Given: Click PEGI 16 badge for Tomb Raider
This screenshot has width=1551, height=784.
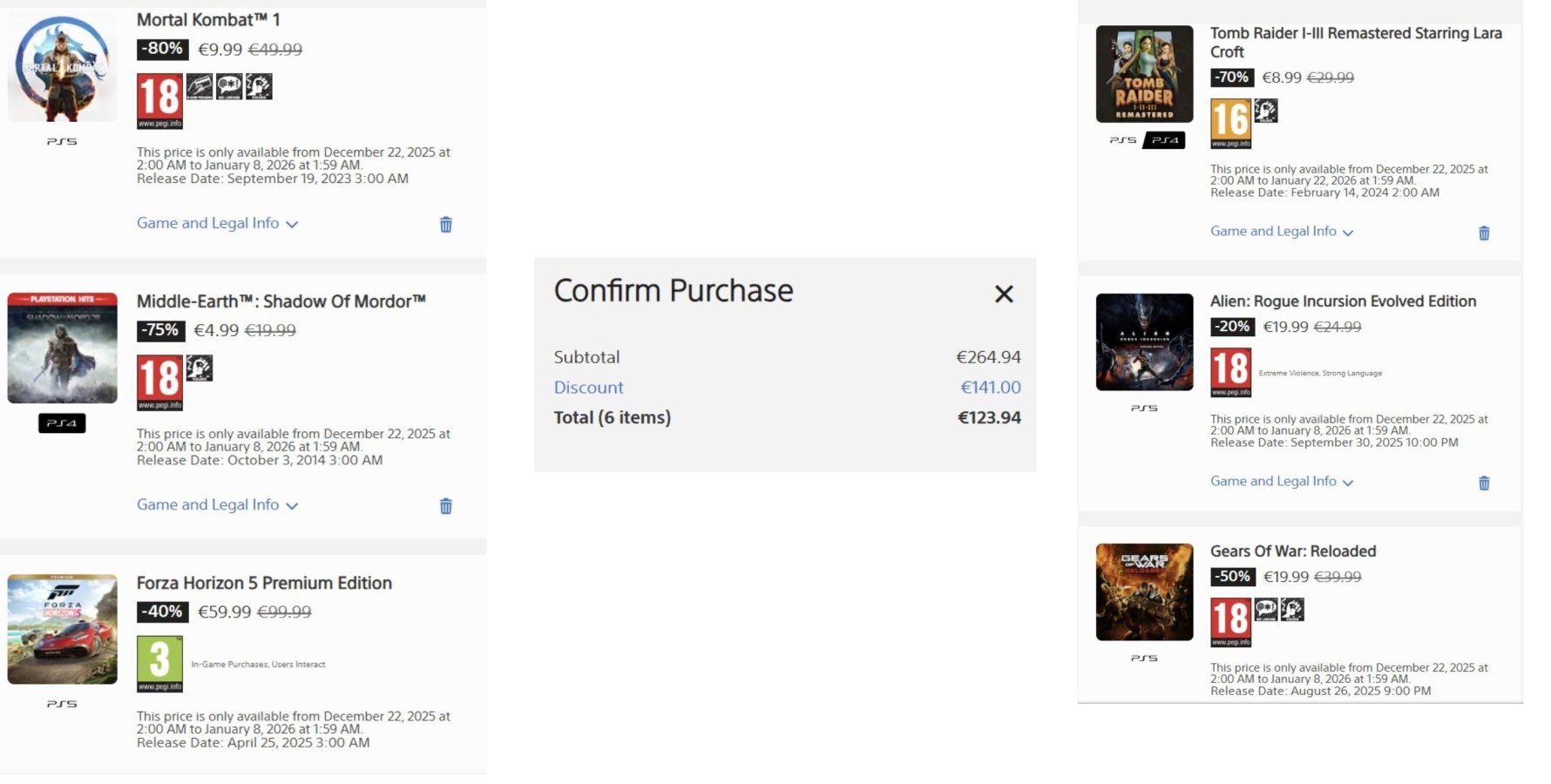Looking at the screenshot, I should click(x=1229, y=124).
